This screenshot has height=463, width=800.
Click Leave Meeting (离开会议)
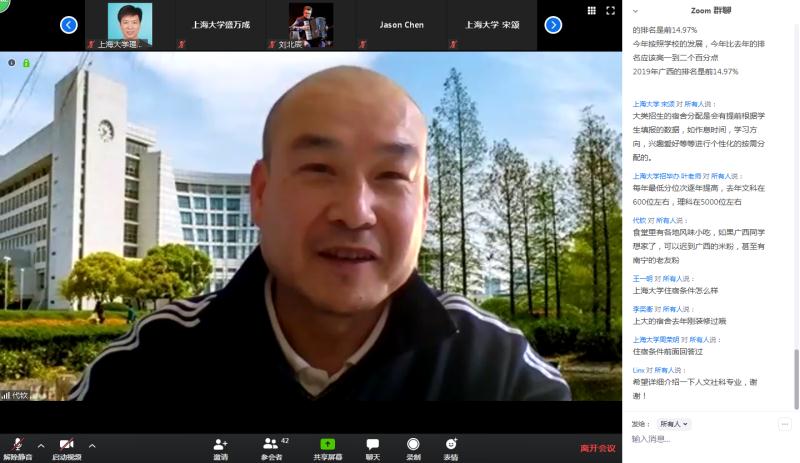[x=598, y=448]
